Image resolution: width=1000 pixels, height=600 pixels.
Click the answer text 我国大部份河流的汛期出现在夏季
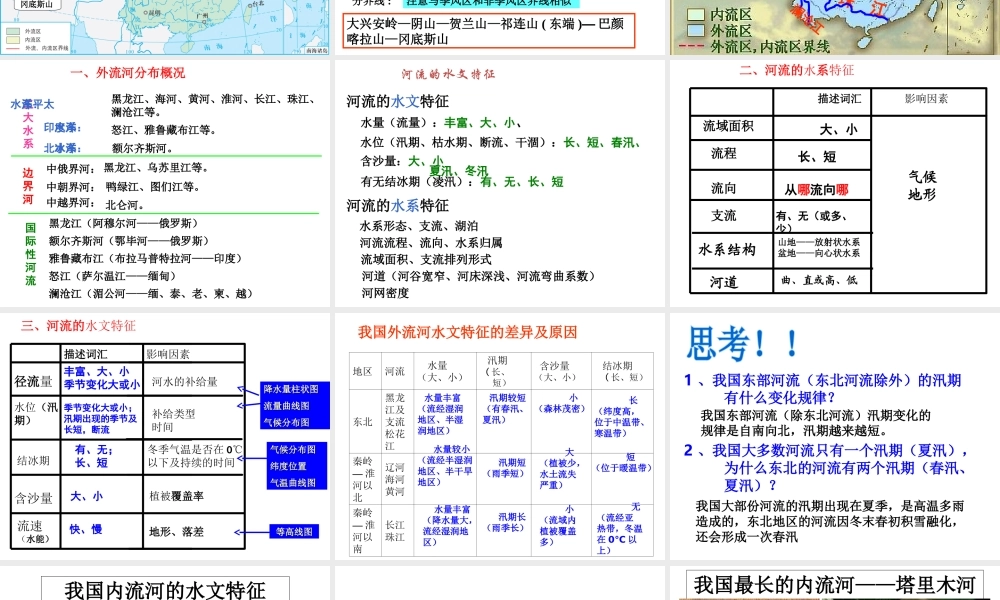tap(830, 521)
